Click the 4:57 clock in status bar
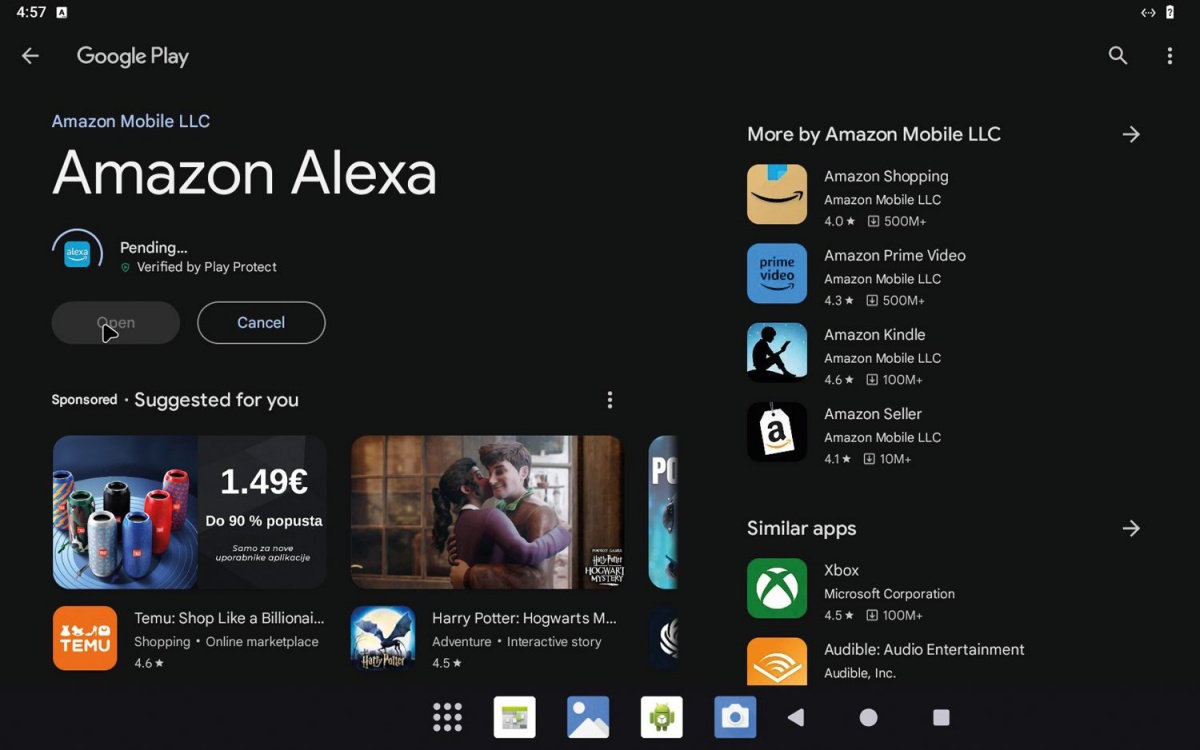 (31, 12)
